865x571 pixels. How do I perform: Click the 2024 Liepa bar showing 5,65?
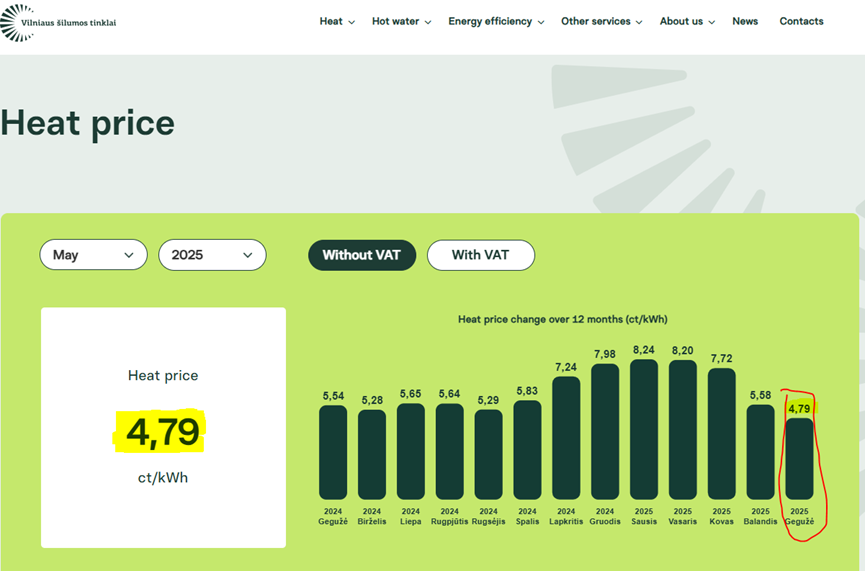coord(411,451)
